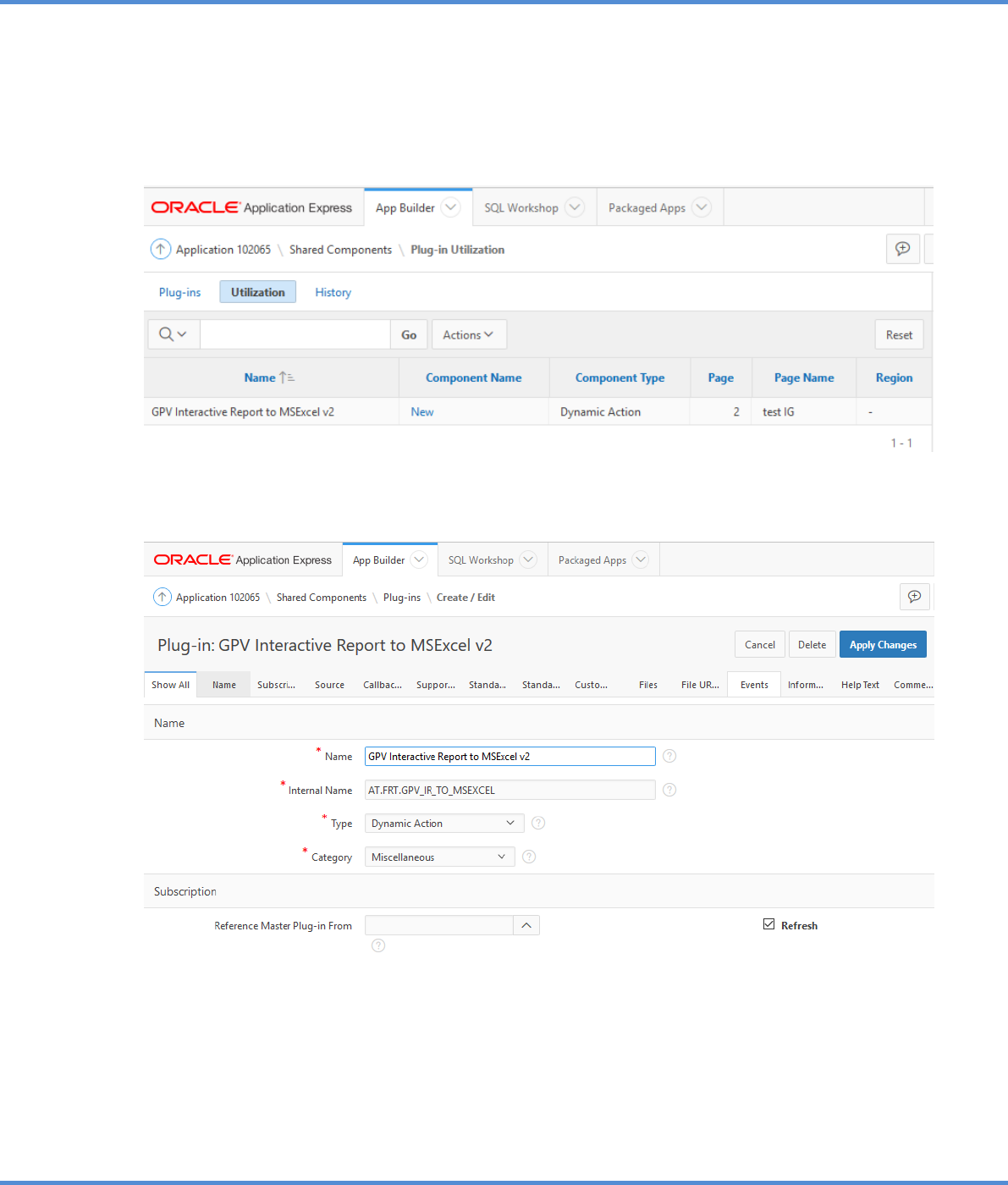Open feedback comment icon on Create / Edit page

click(915, 597)
